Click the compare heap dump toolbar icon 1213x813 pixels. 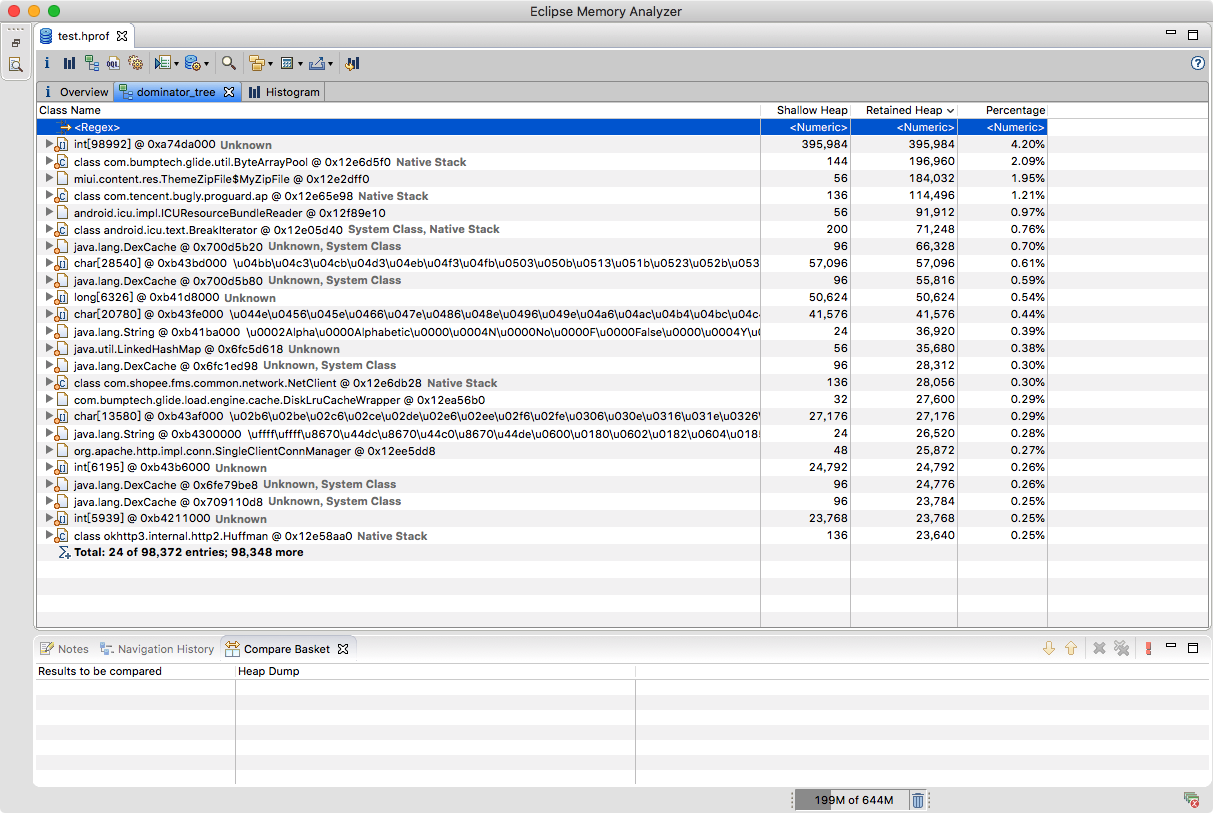(352, 63)
